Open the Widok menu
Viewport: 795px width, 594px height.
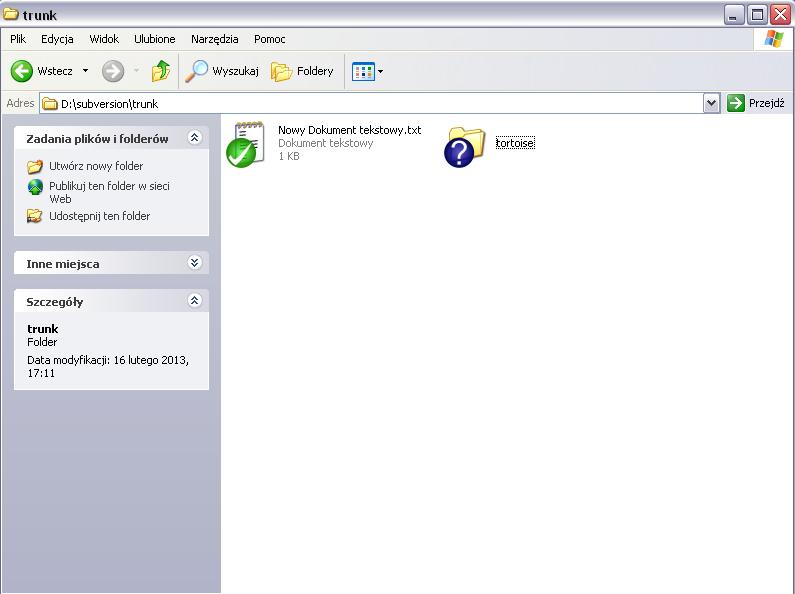tap(104, 39)
